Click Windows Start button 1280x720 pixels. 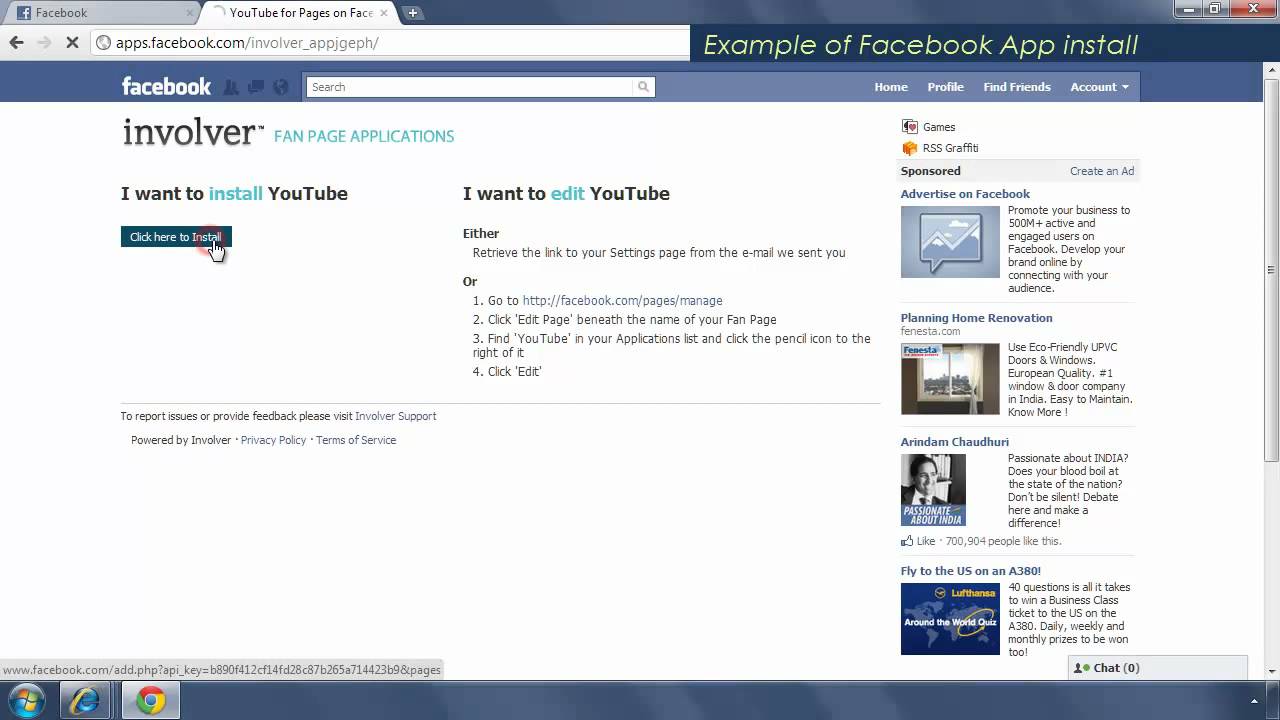[26, 700]
